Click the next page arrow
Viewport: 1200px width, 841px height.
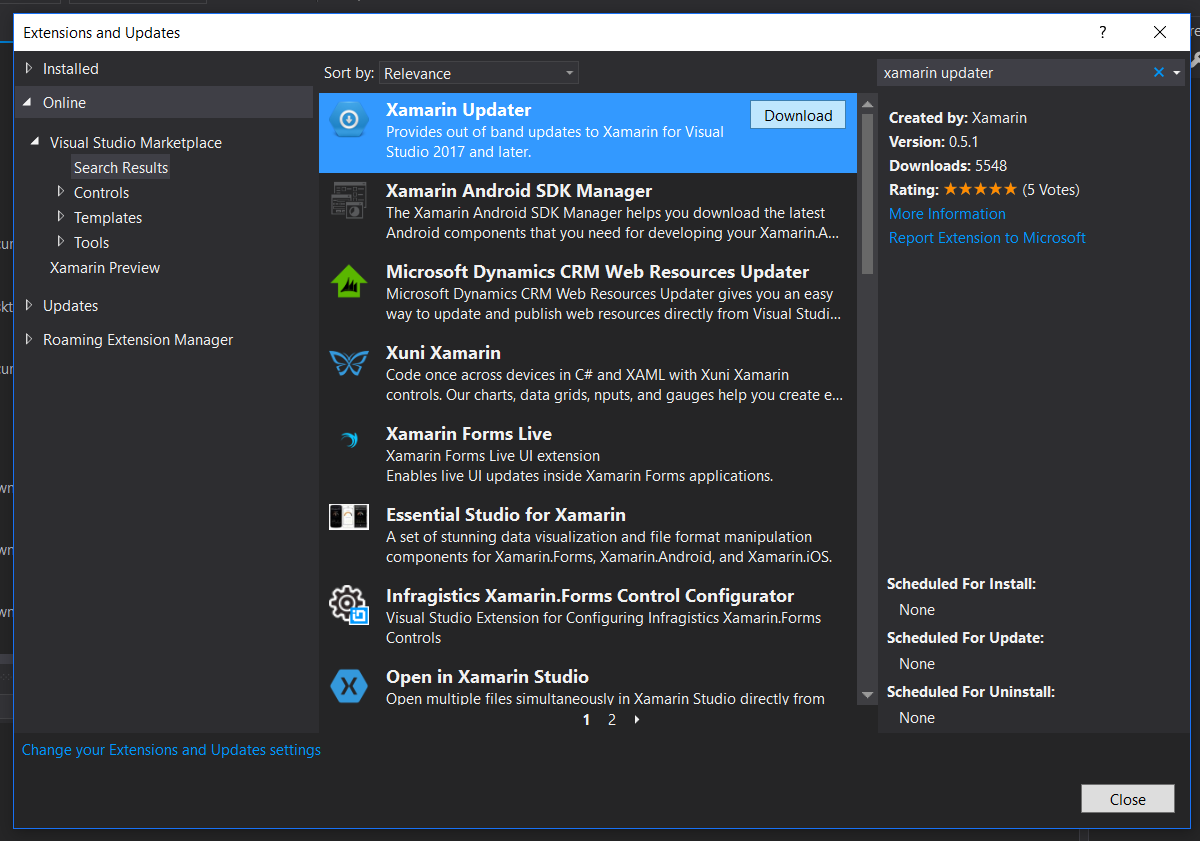[637, 719]
